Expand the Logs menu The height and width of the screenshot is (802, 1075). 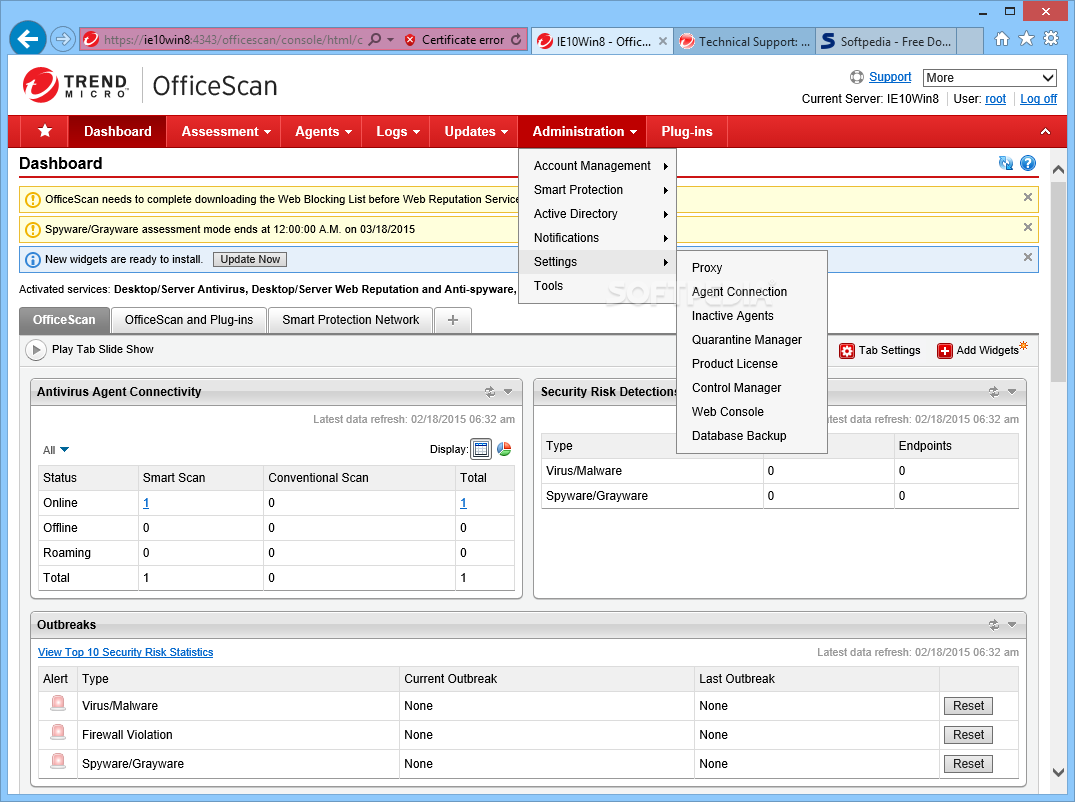point(398,132)
